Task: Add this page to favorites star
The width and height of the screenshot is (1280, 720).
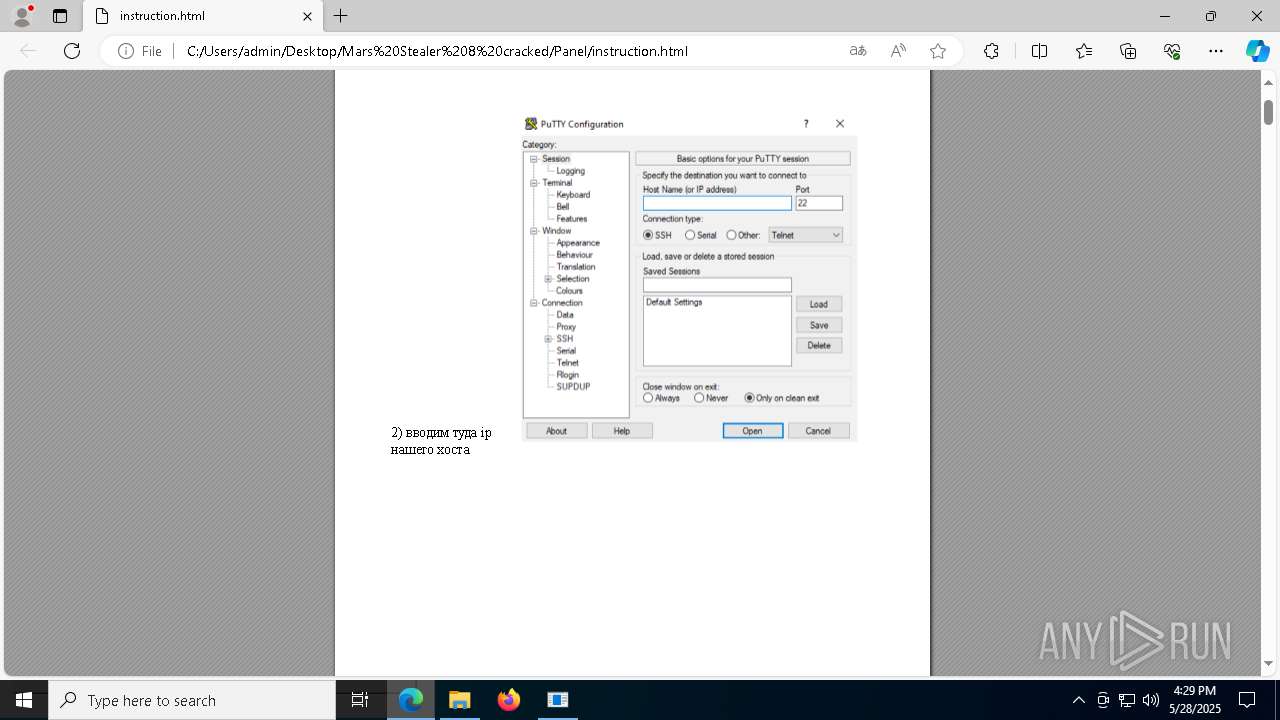Action: click(x=938, y=51)
